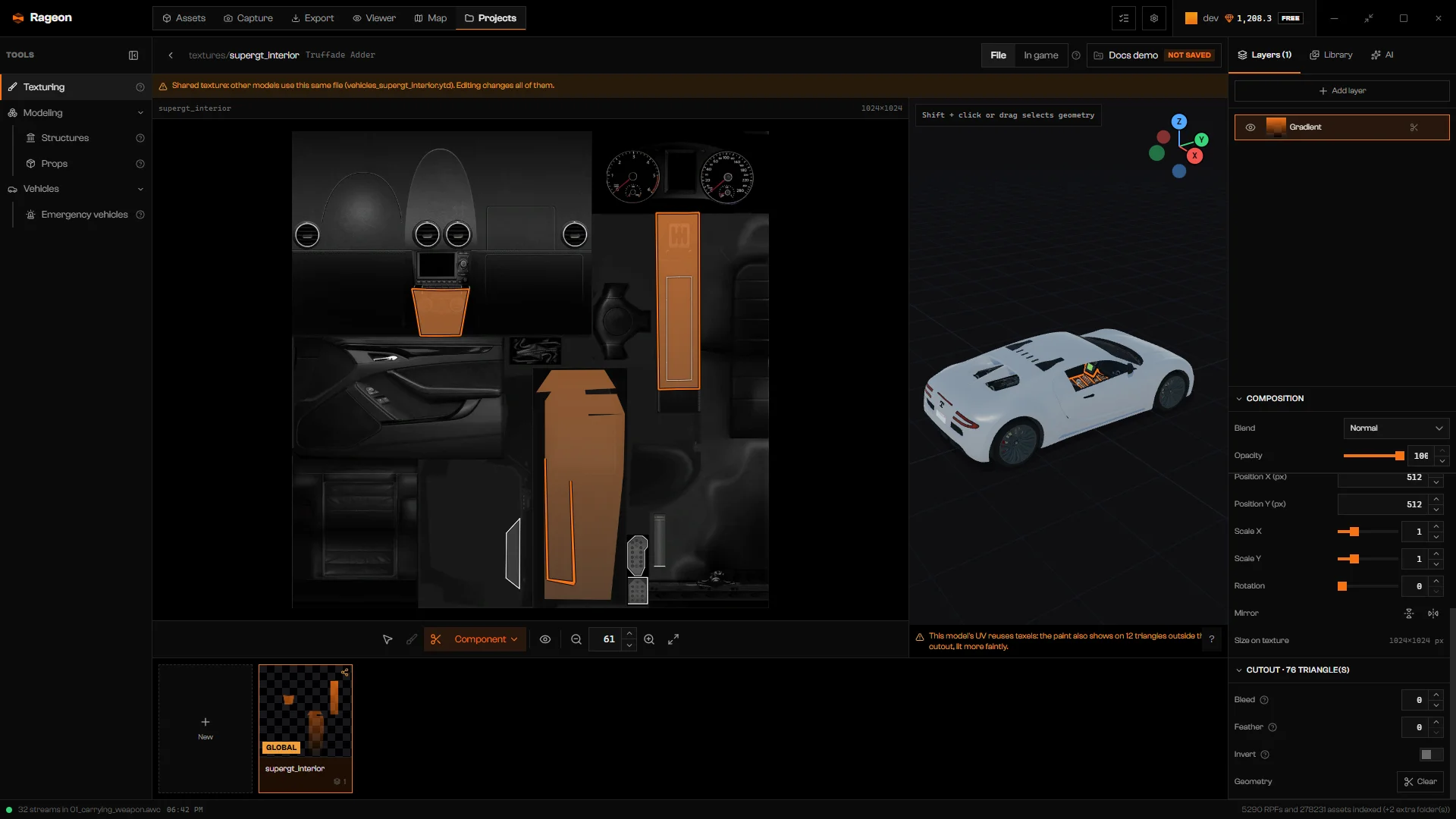Open the UV reuse warning help button

click(1212, 639)
